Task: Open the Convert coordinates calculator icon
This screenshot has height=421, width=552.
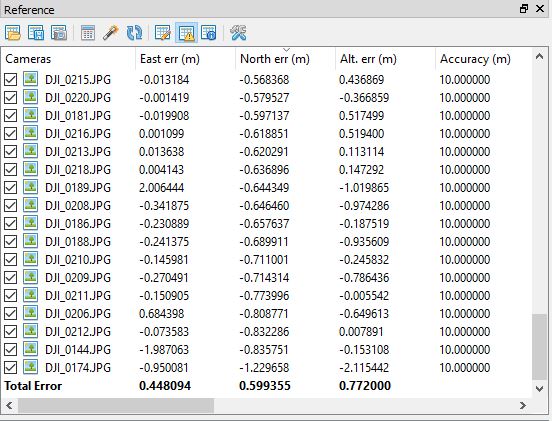Action: [88, 33]
